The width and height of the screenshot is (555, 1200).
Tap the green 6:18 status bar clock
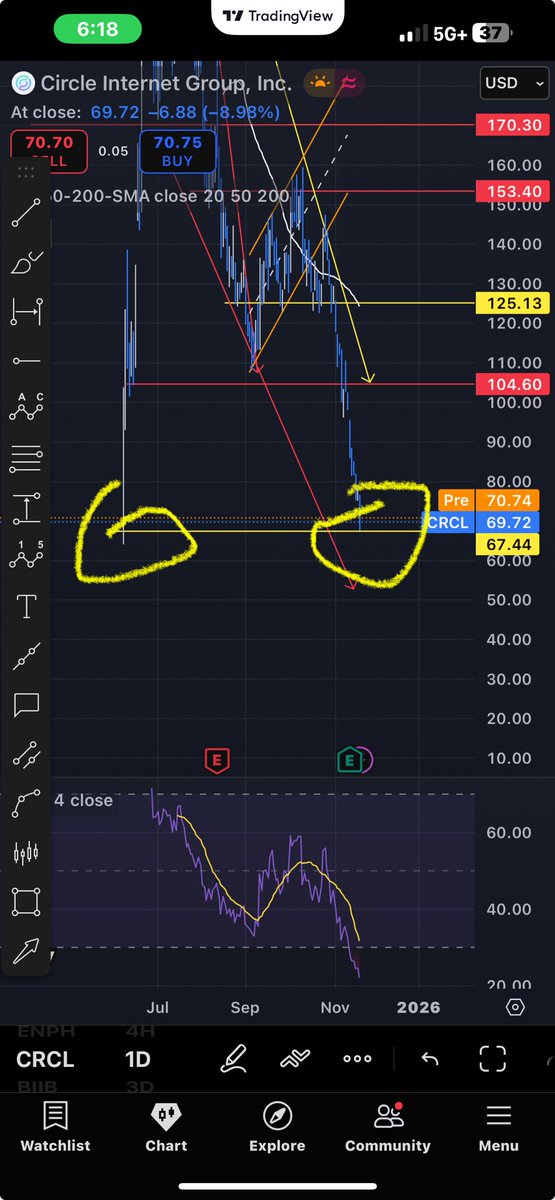[x=97, y=30]
